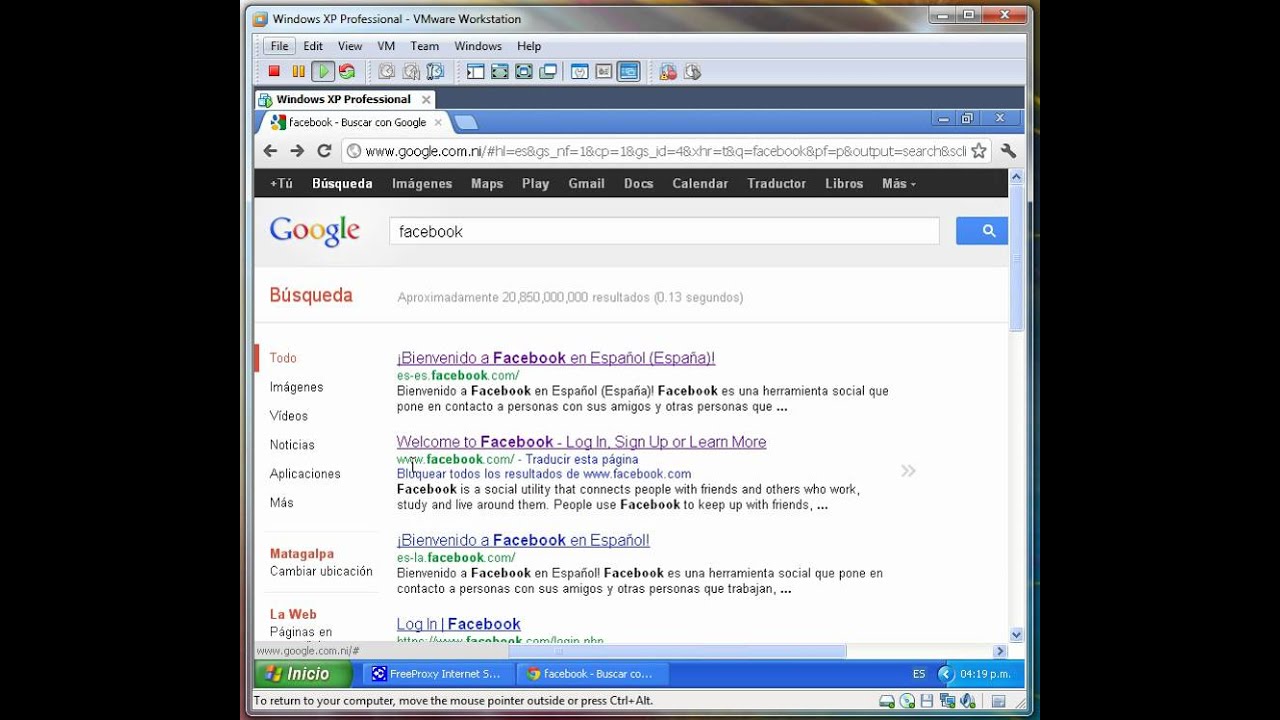Open the snapshot manager icon
Image resolution: width=1280 pixels, height=720 pixels.
435,71
